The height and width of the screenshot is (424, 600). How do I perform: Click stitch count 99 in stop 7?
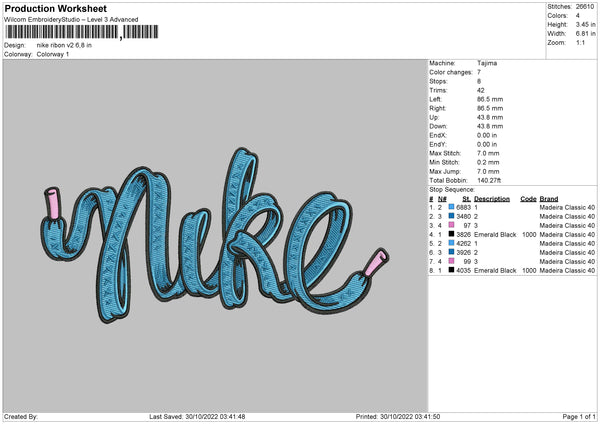pyautogui.click(x=467, y=261)
